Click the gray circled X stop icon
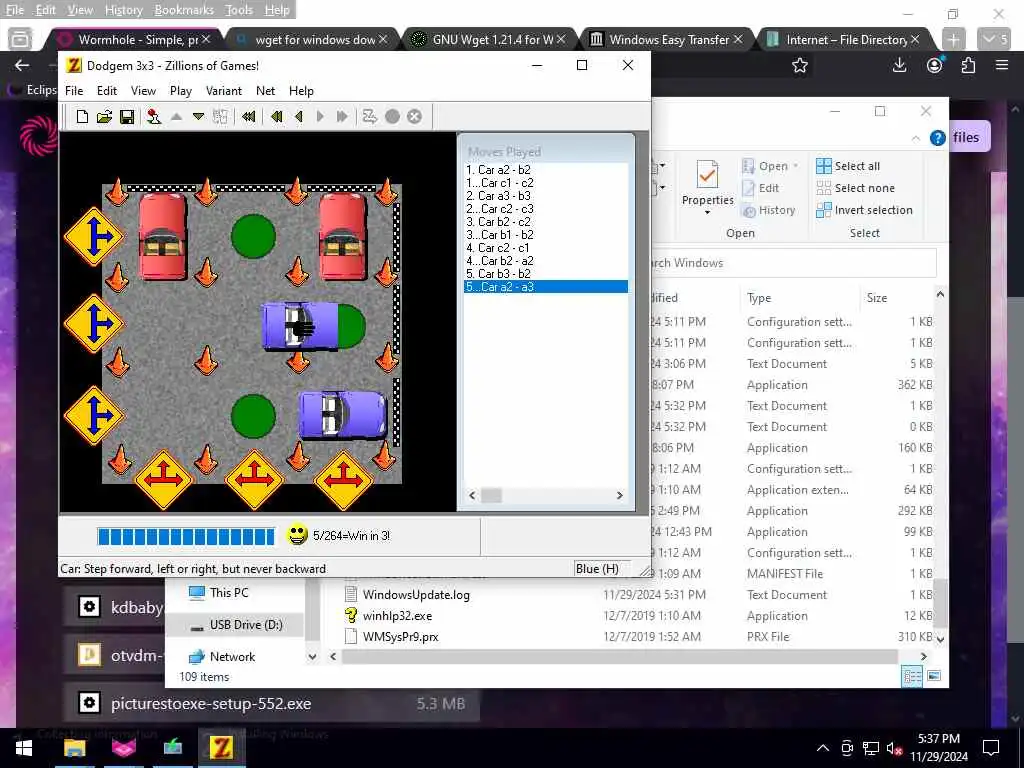This screenshot has width=1024, height=768. [415, 117]
